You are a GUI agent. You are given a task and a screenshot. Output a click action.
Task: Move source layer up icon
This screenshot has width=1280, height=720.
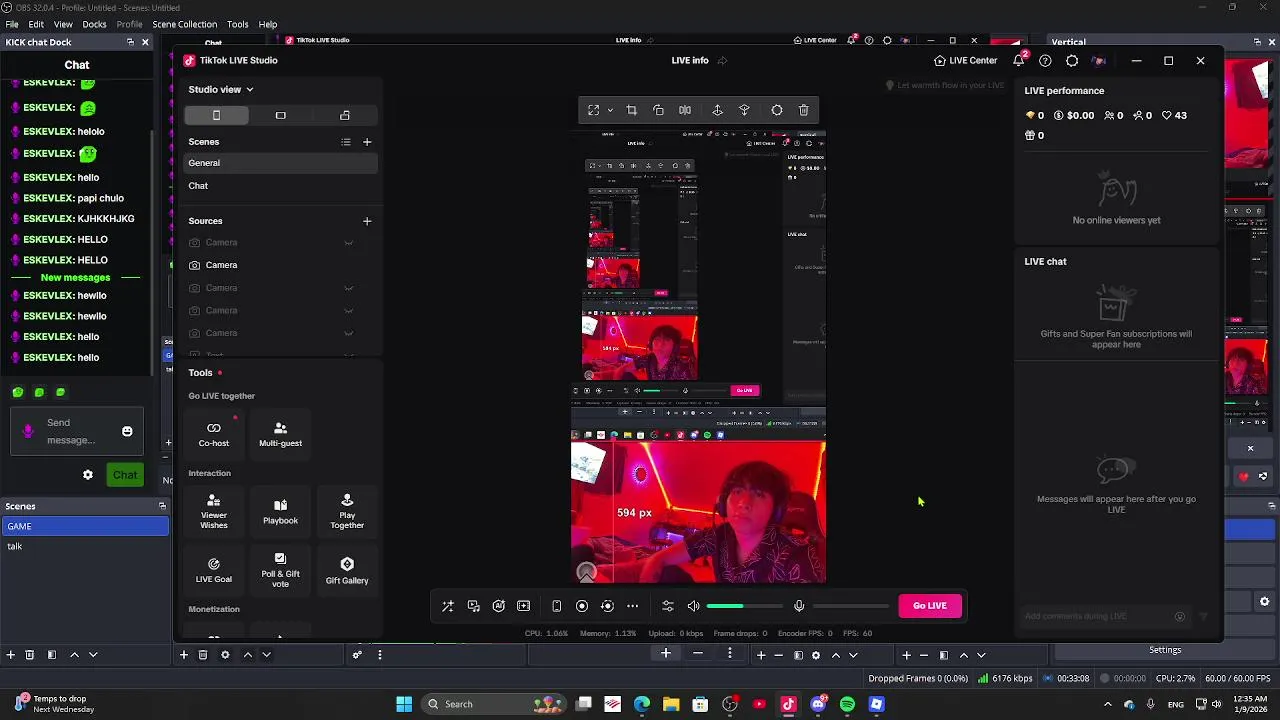[717, 110]
